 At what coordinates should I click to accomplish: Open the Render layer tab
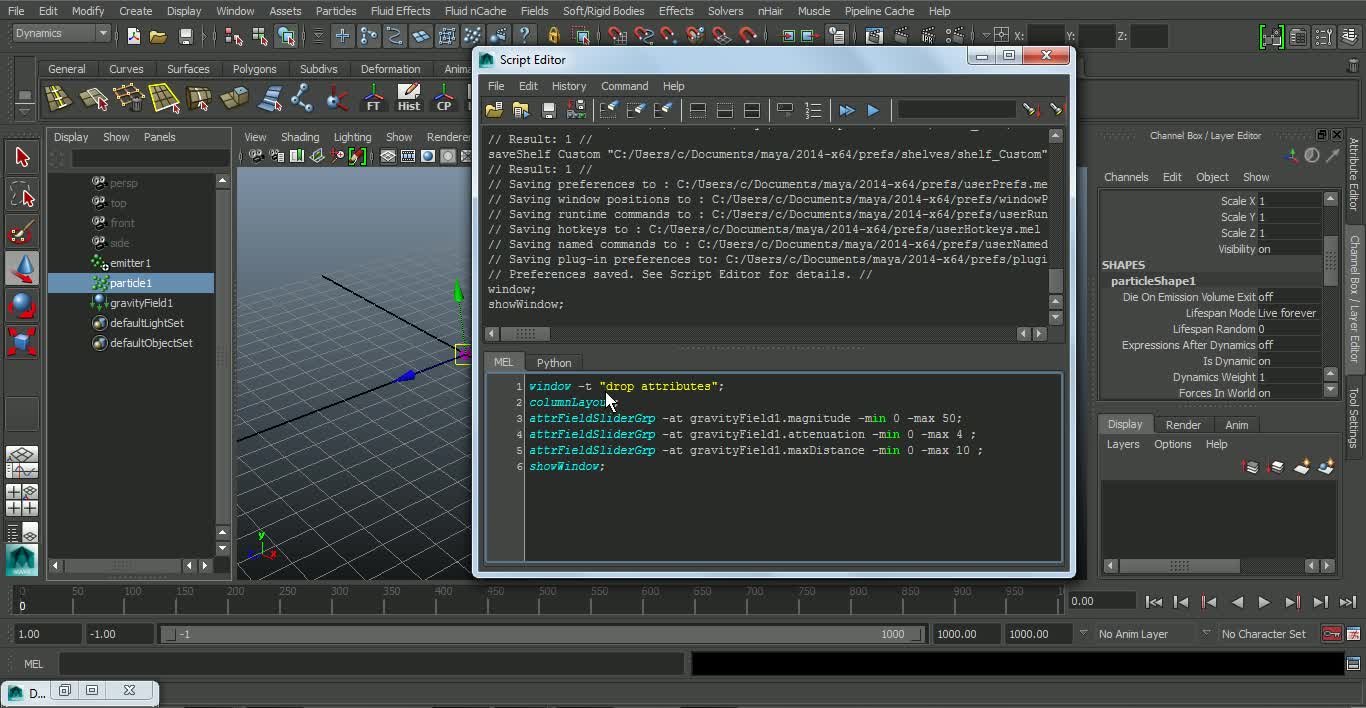1183,425
